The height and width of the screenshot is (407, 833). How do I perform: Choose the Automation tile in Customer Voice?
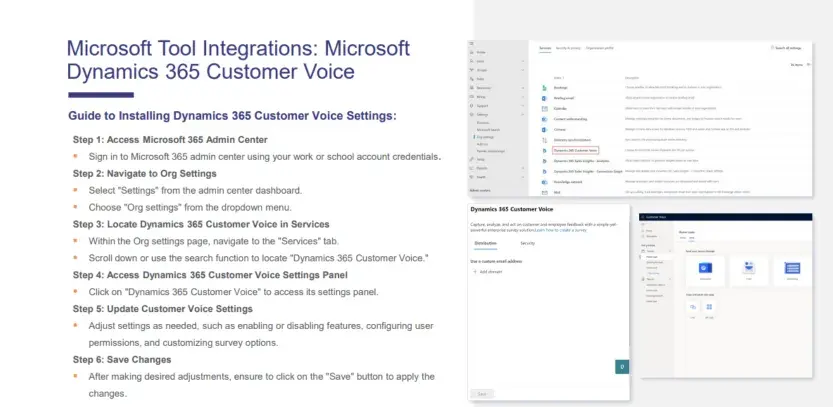point(706,270)
